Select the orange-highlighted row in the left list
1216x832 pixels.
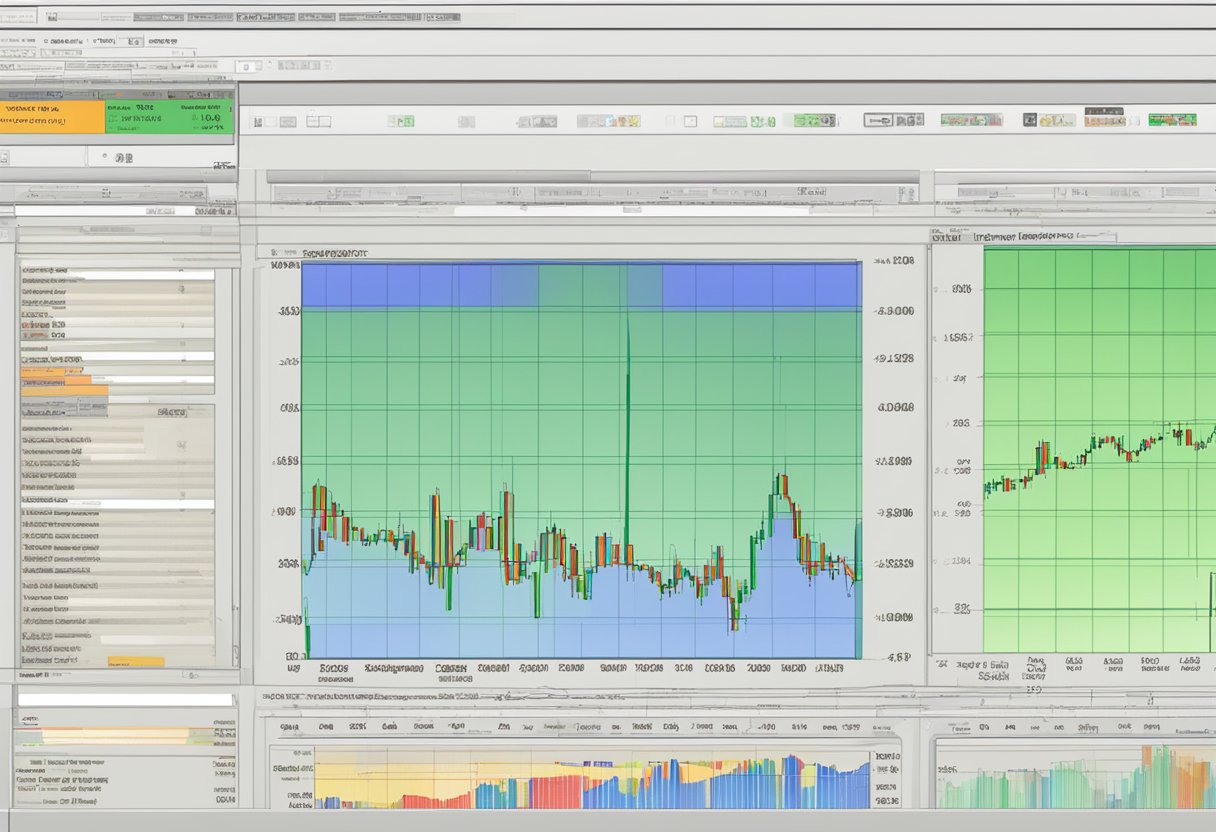coord(57,380)
